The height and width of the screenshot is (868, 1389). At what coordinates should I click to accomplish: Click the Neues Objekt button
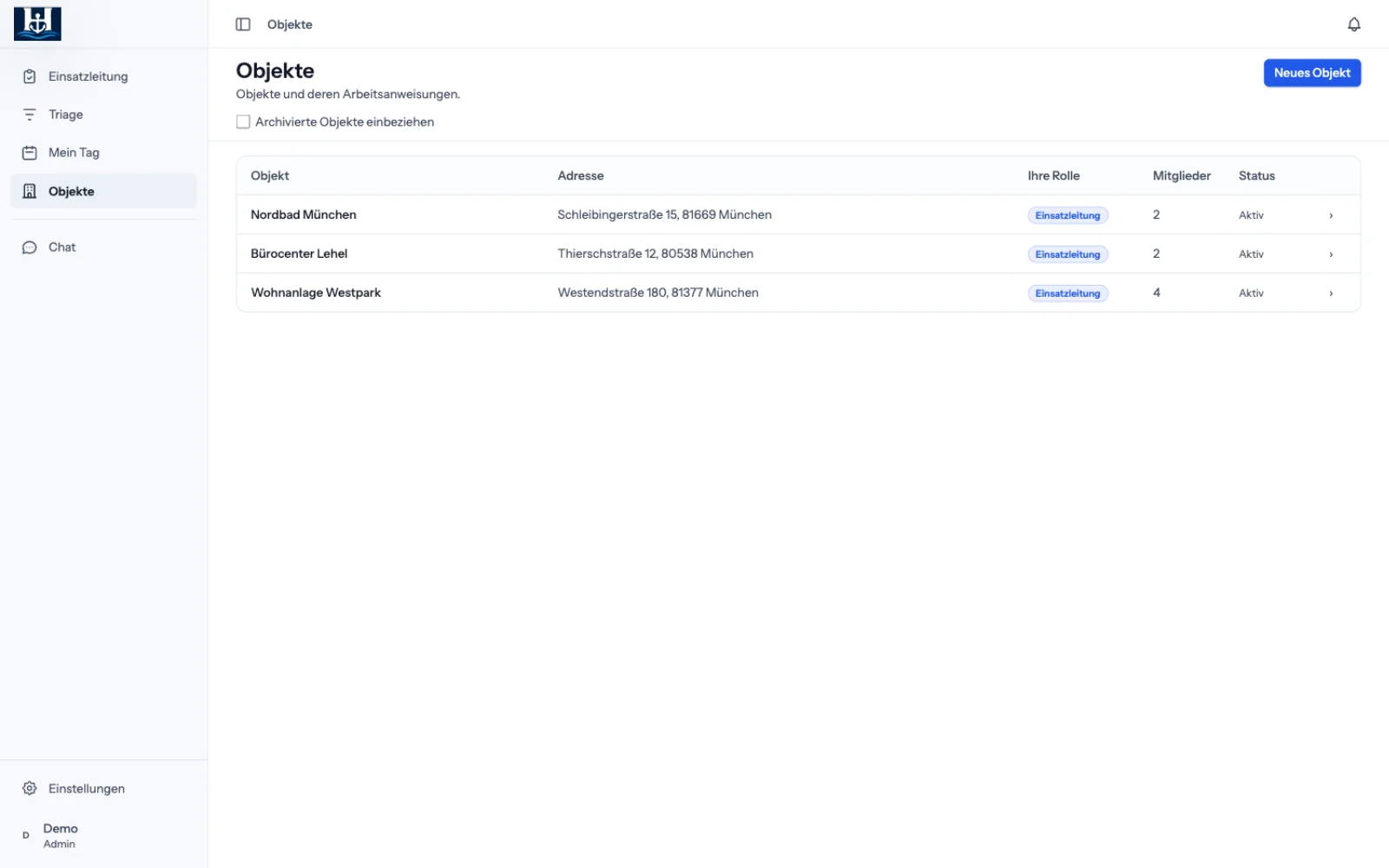click(x=1312, y=73)
